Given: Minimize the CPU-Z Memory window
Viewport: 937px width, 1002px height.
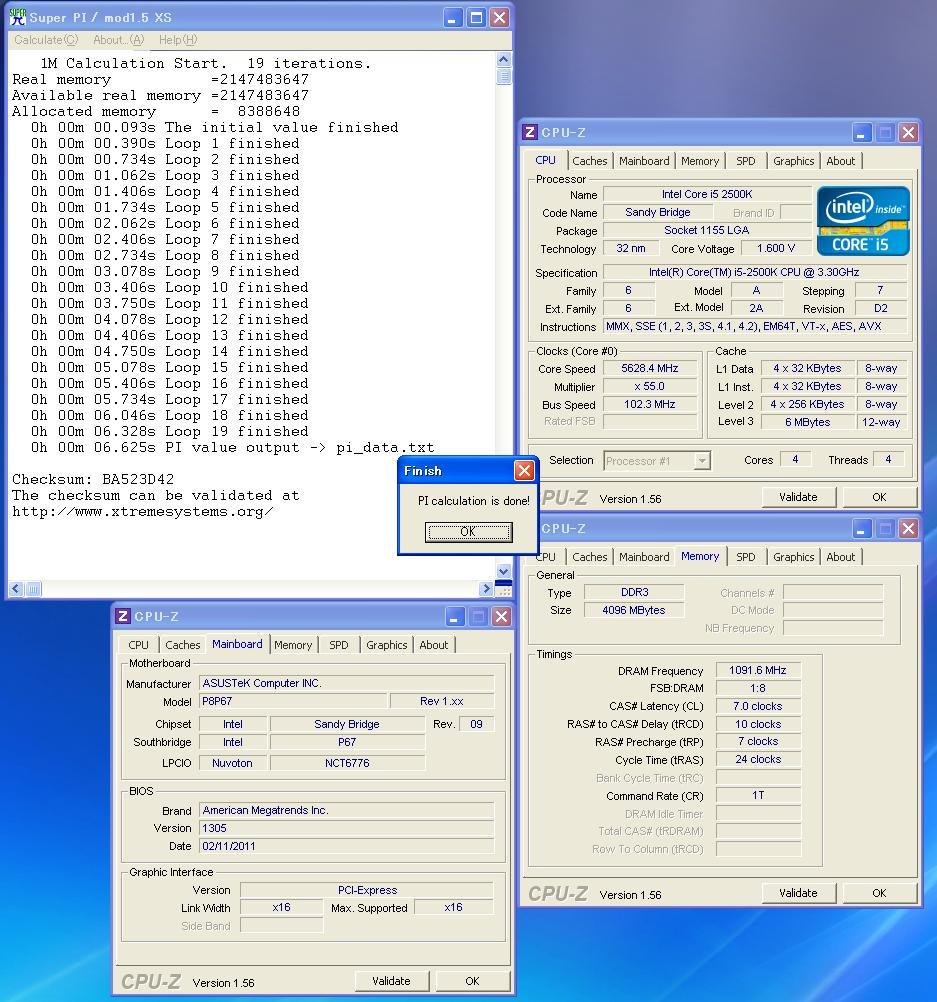Looking at the screenshot, I should [861, 528].
